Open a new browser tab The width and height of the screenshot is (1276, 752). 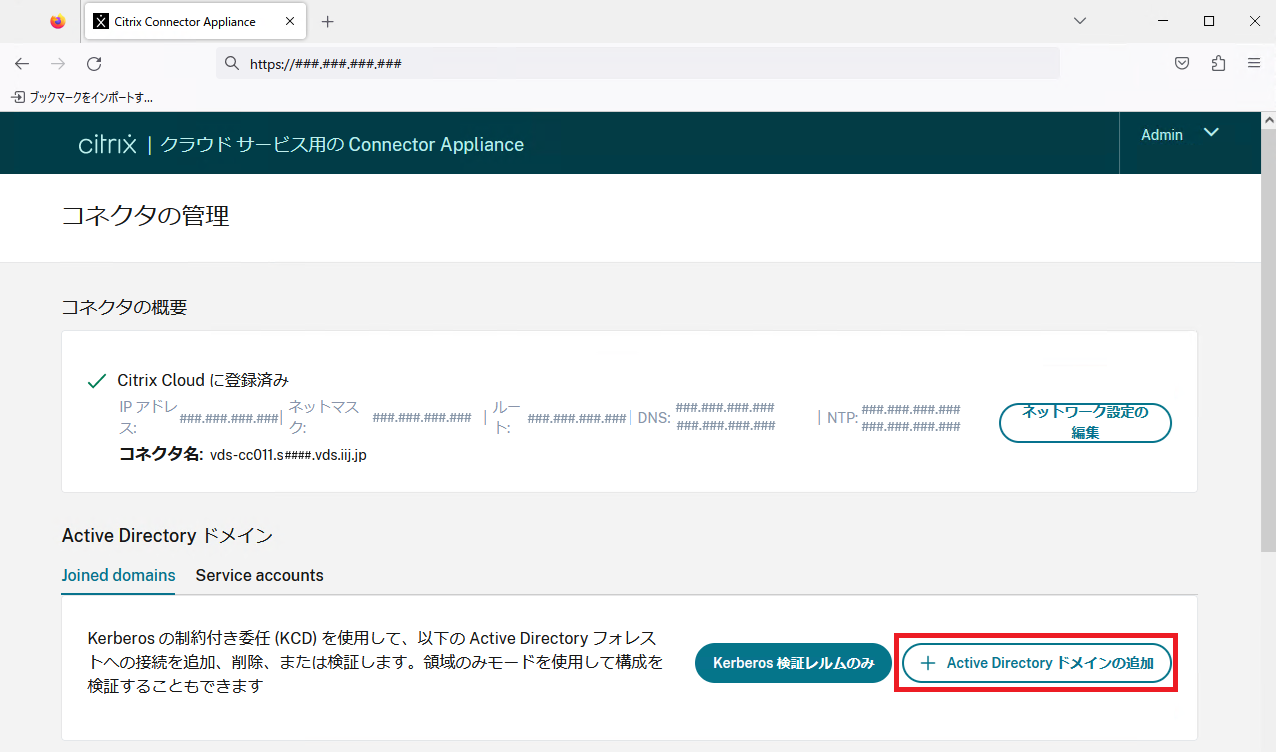(327, 22)
